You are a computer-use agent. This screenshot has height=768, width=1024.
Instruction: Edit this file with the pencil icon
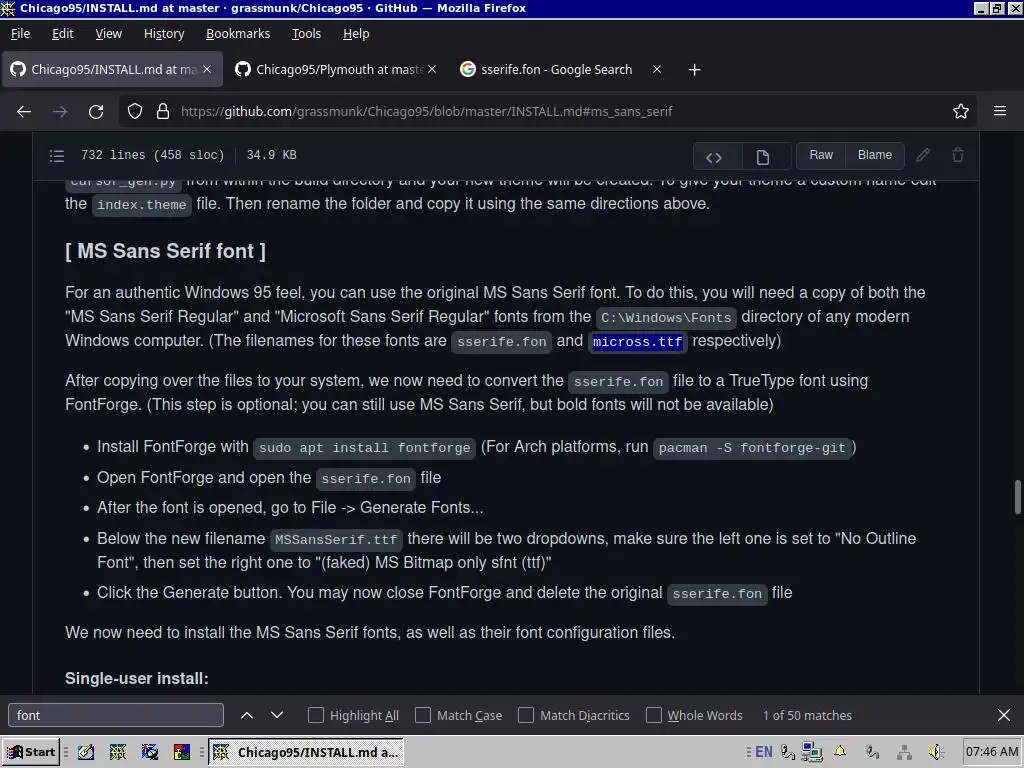point(923,155)
